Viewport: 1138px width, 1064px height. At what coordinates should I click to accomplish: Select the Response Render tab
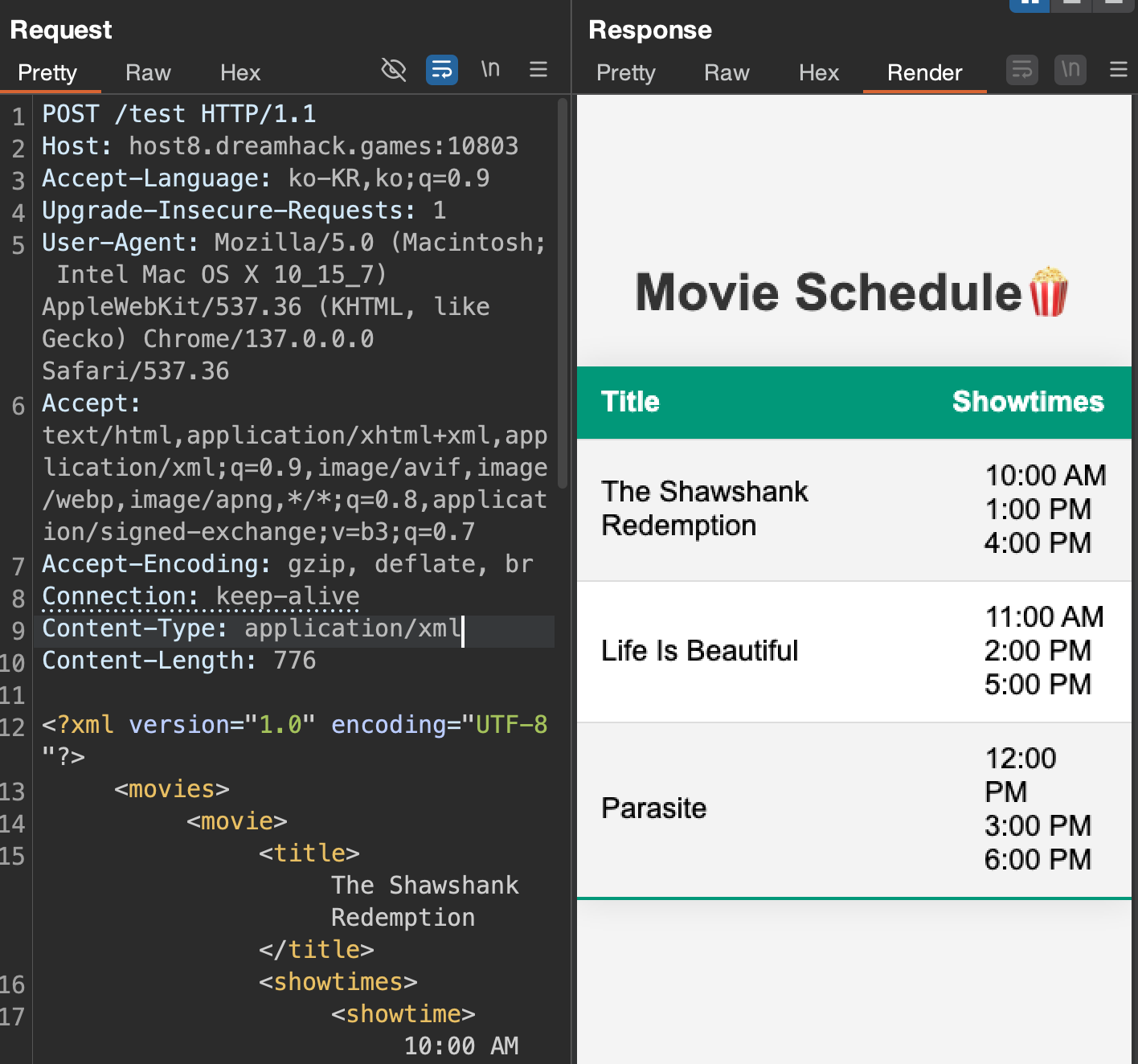point(925,73)
